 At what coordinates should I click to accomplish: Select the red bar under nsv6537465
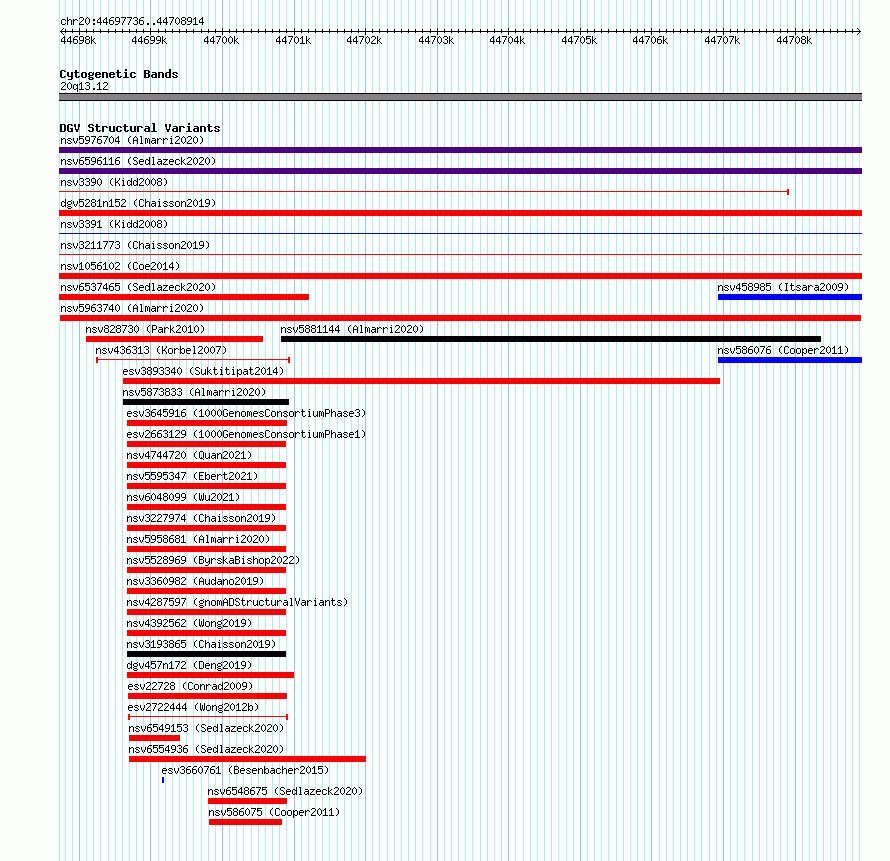(184, 297)
